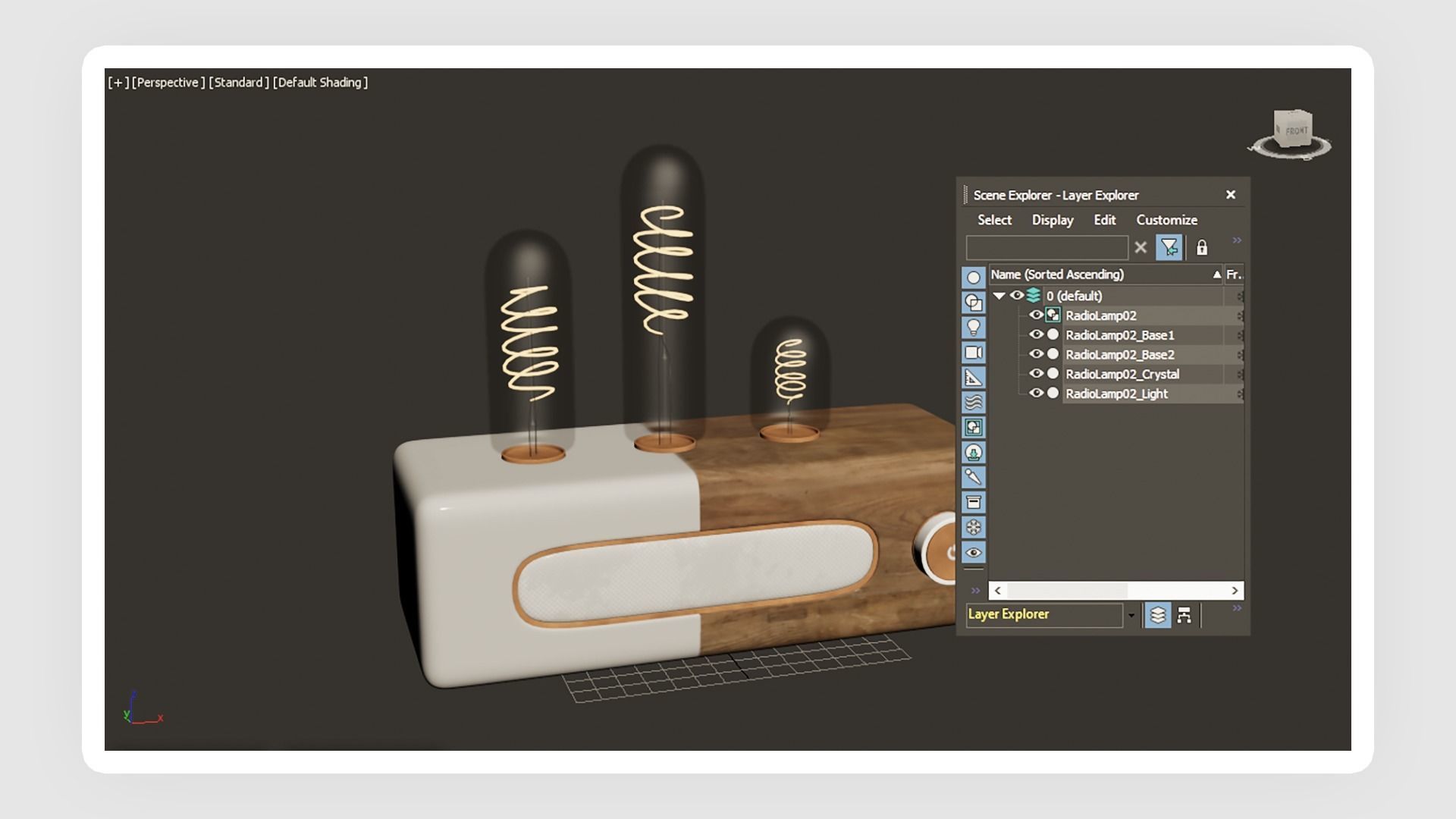Toggle visibility of layer 0 (default)
The width and height of the screenshot is (1456, 819).
coord(1016,296)
